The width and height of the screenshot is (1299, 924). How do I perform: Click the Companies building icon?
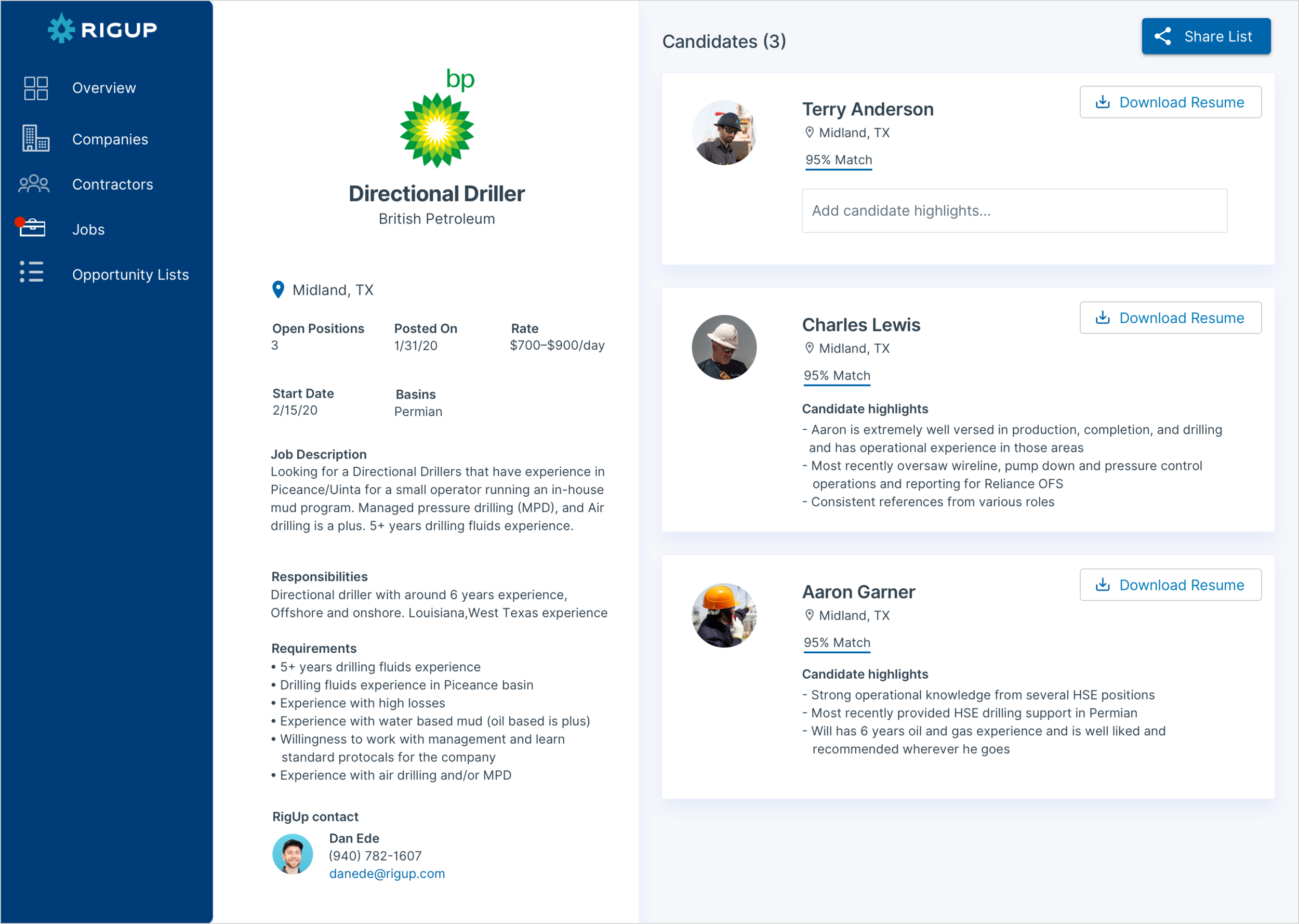coord(36,138)
